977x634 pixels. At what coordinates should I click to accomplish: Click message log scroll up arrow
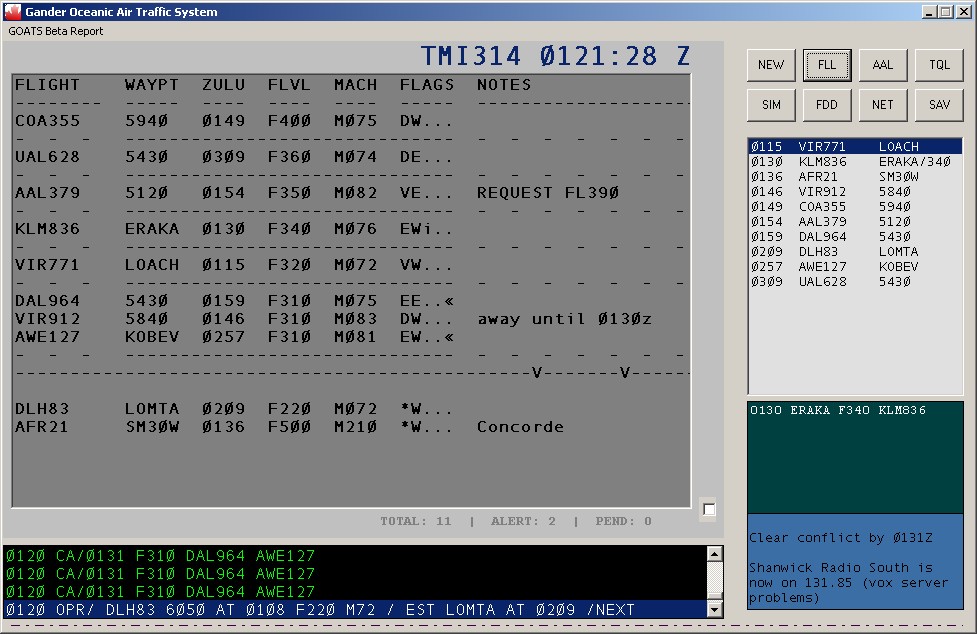(715, 553)
